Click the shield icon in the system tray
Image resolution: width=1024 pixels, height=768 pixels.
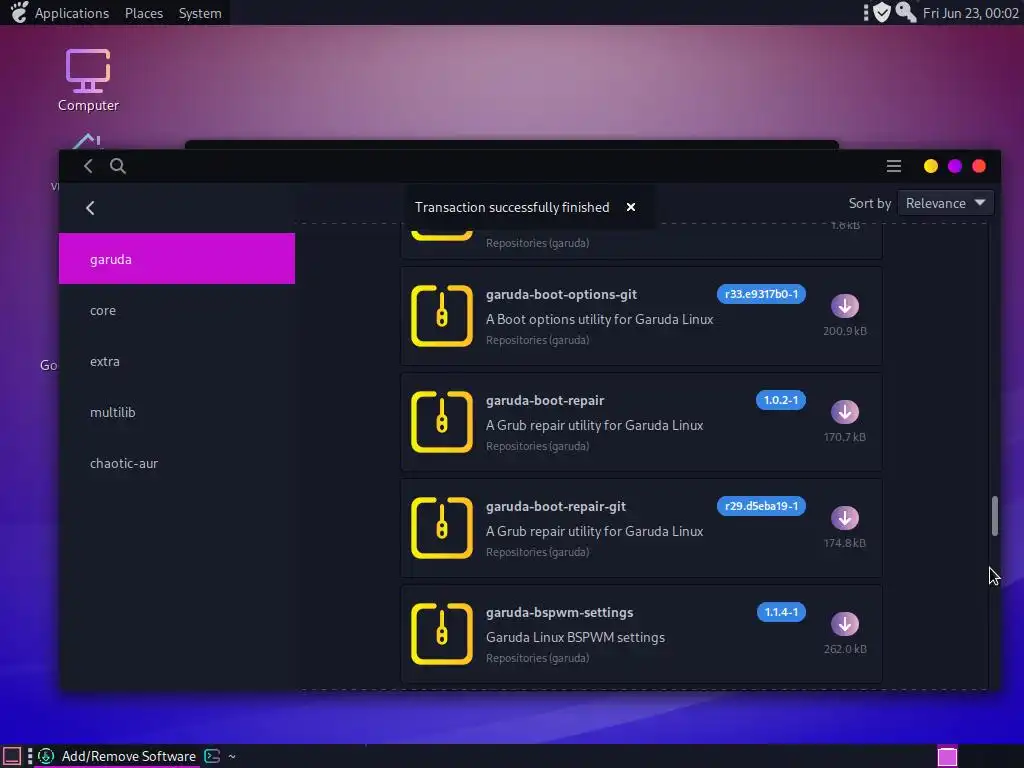click(882, 12)
